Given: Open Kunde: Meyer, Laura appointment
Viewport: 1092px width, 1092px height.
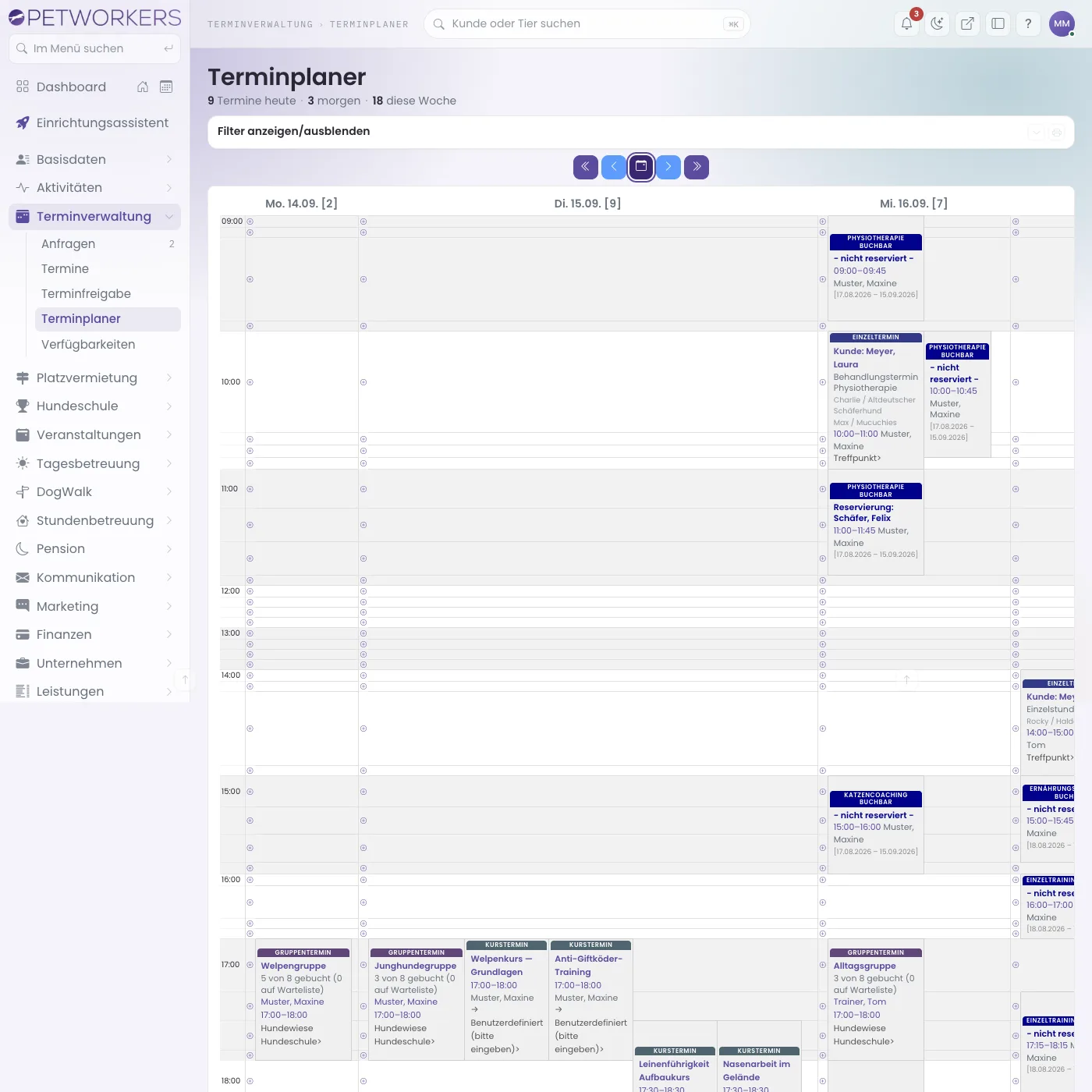Looking at the screenshot, I should 876,400.
